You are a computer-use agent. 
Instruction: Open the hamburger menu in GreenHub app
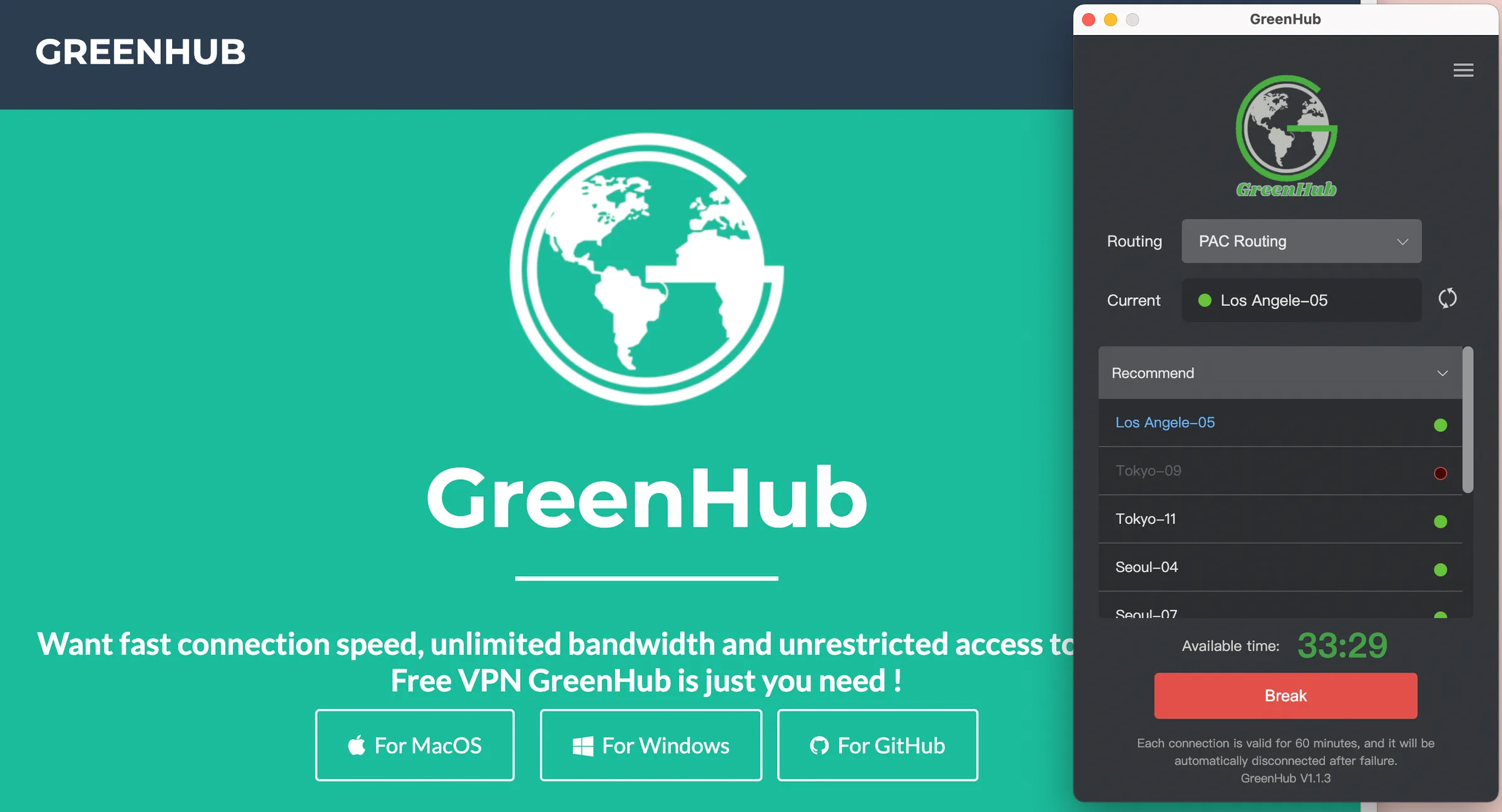click(1463, 70)
